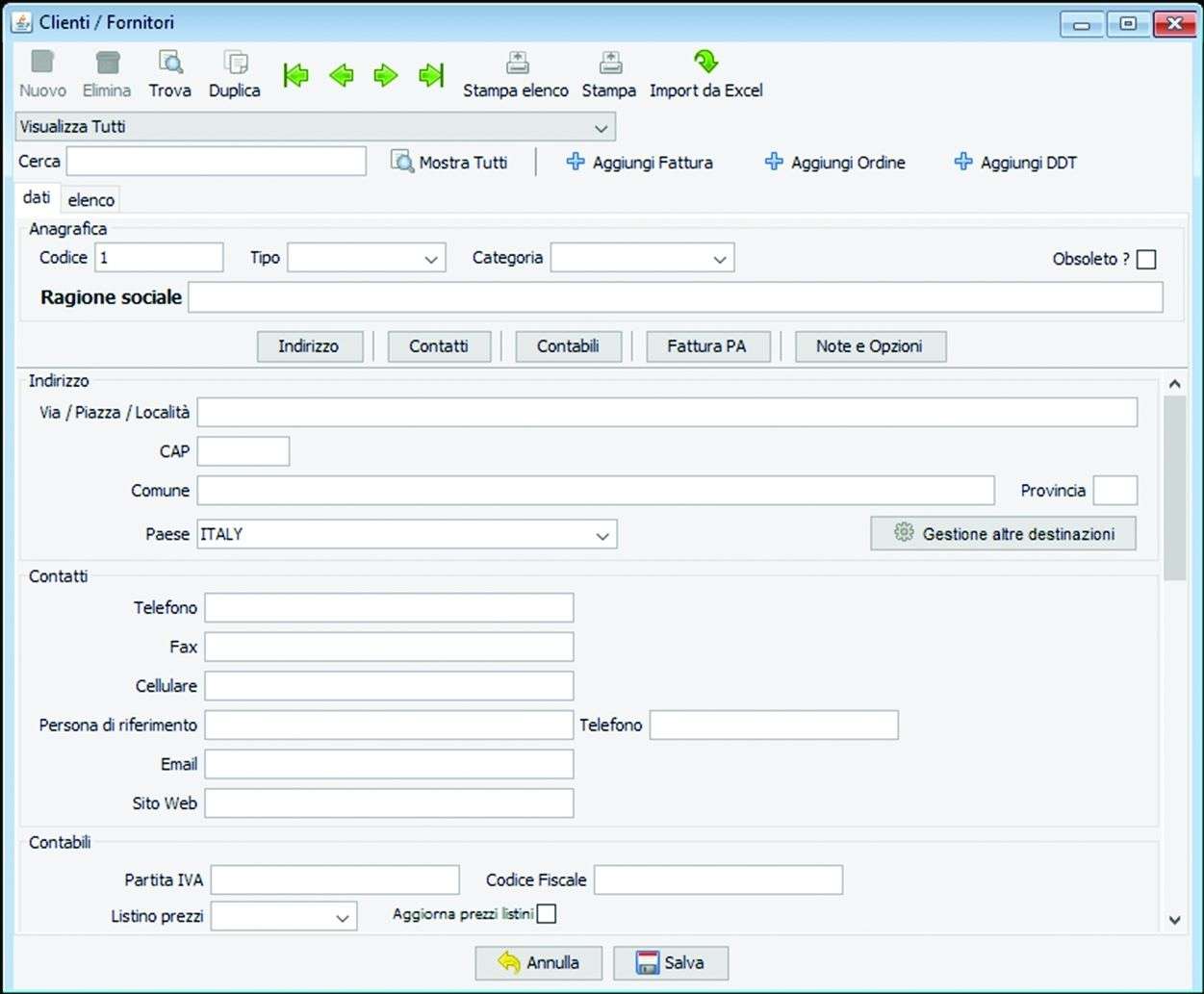Open the Paese country dropdown

coord(602,535)
